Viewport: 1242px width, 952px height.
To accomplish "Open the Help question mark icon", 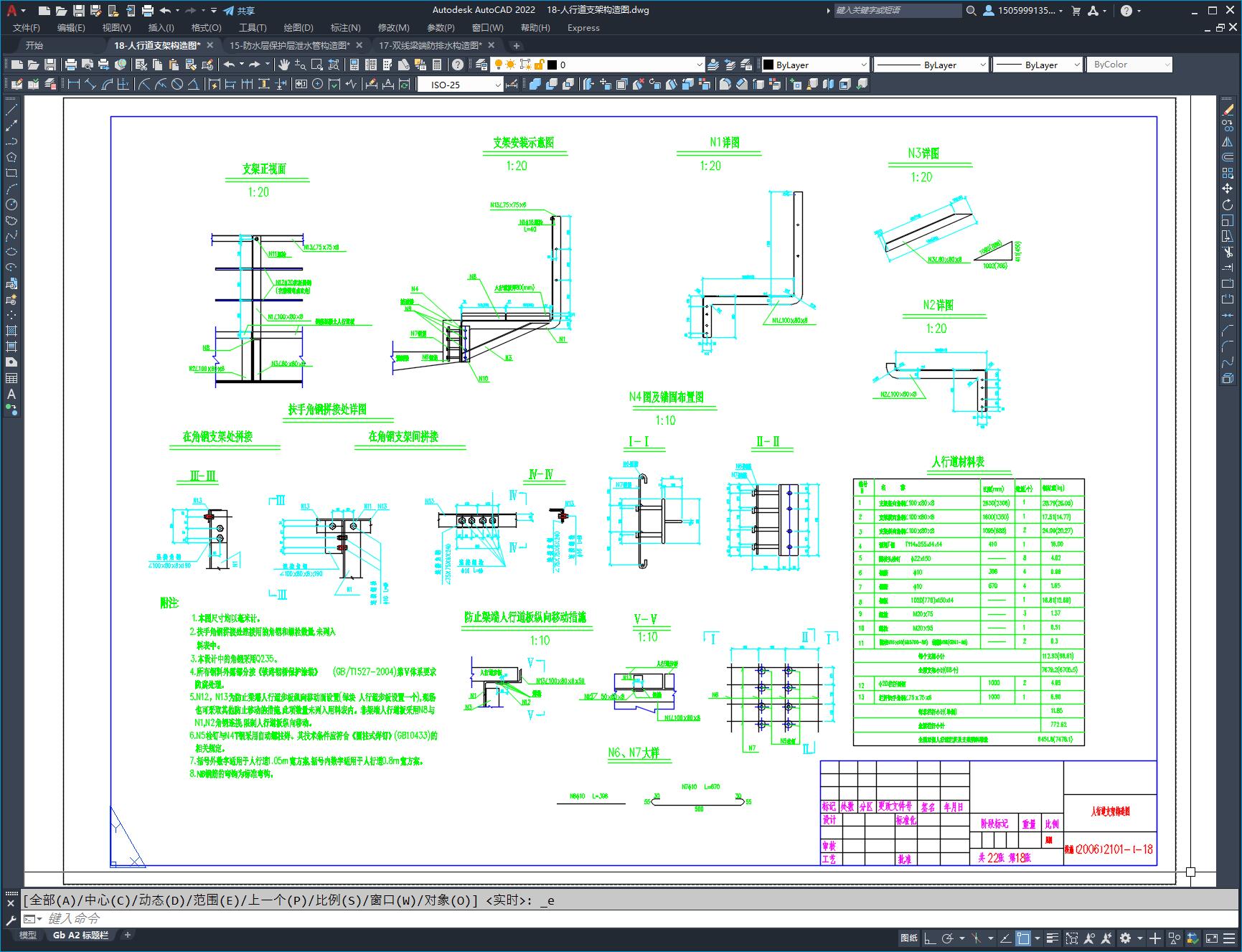I will tap(458, 65).
